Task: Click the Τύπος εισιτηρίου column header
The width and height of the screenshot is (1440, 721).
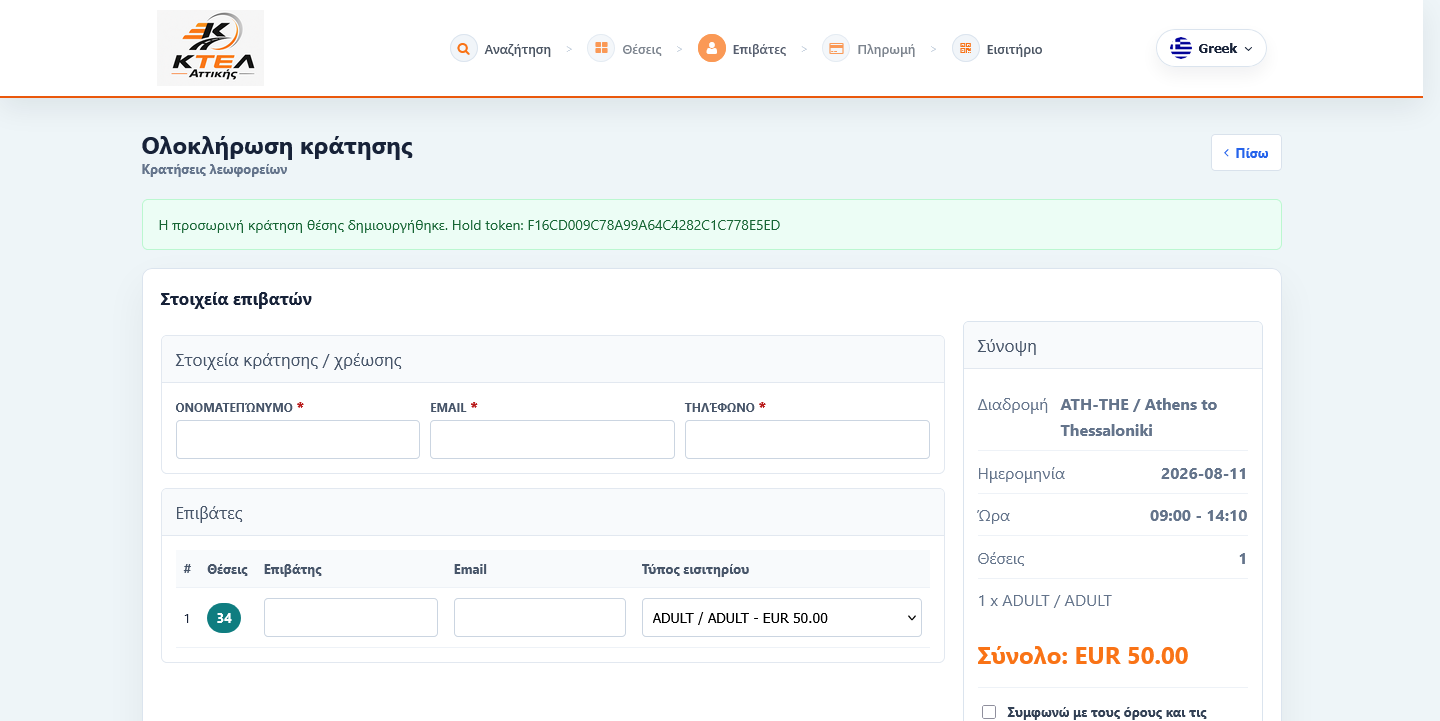Action: click(x=695, y=570)
